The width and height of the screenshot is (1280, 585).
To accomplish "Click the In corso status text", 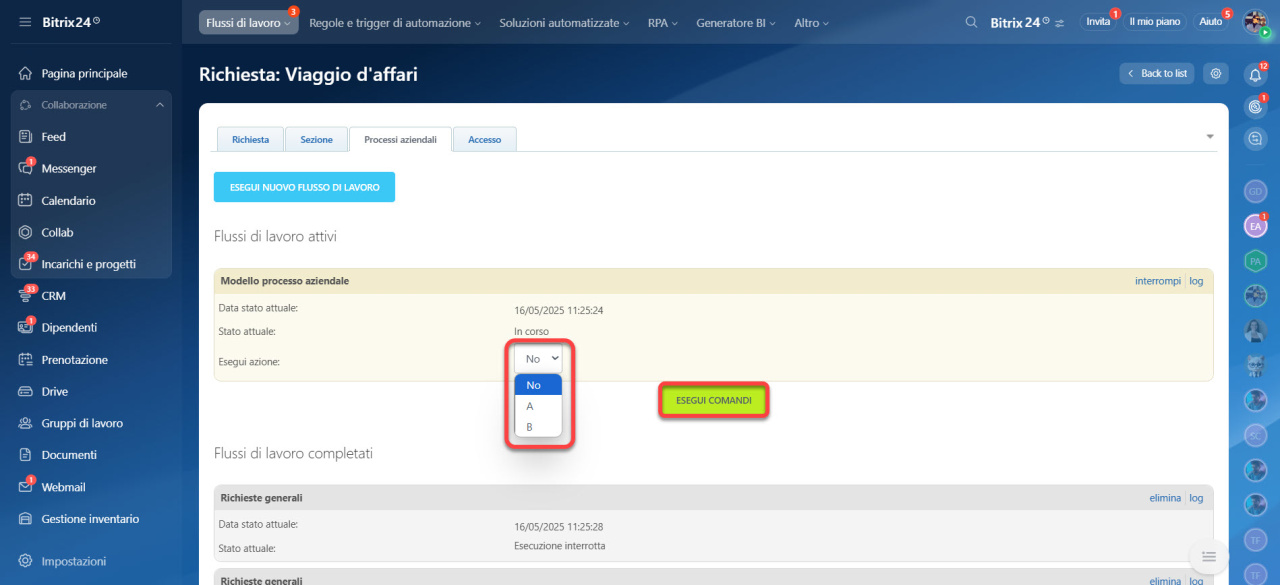I will click(531, 332).
